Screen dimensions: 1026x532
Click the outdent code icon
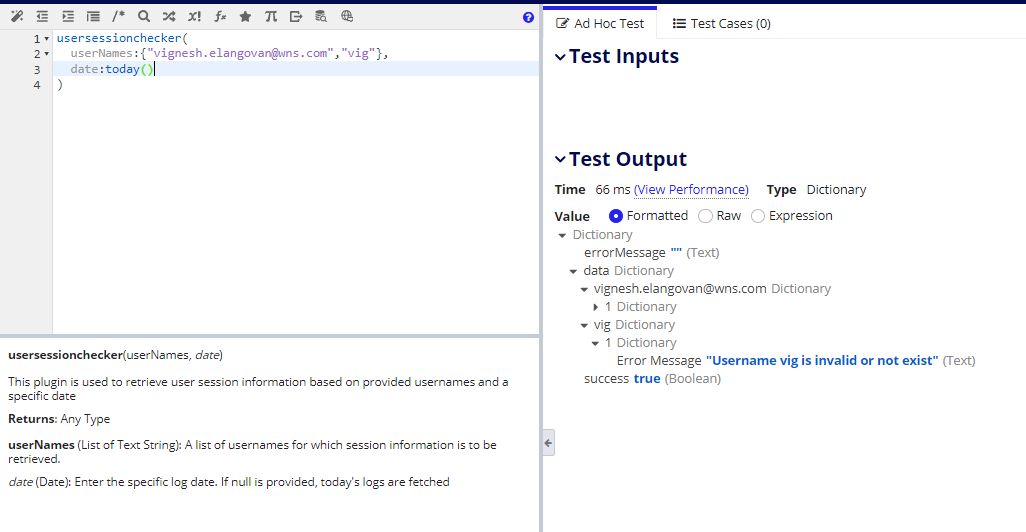43,16
